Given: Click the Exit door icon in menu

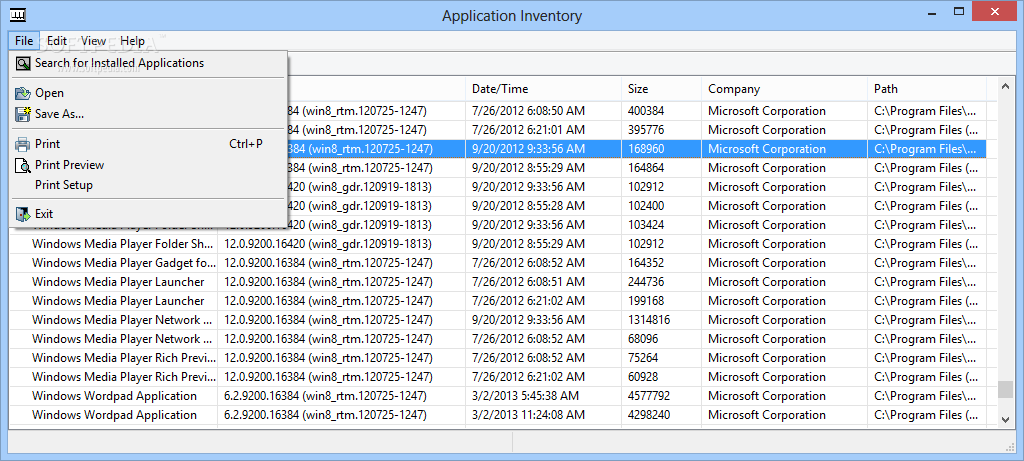Looking at the screenshot, I should 23,214.
